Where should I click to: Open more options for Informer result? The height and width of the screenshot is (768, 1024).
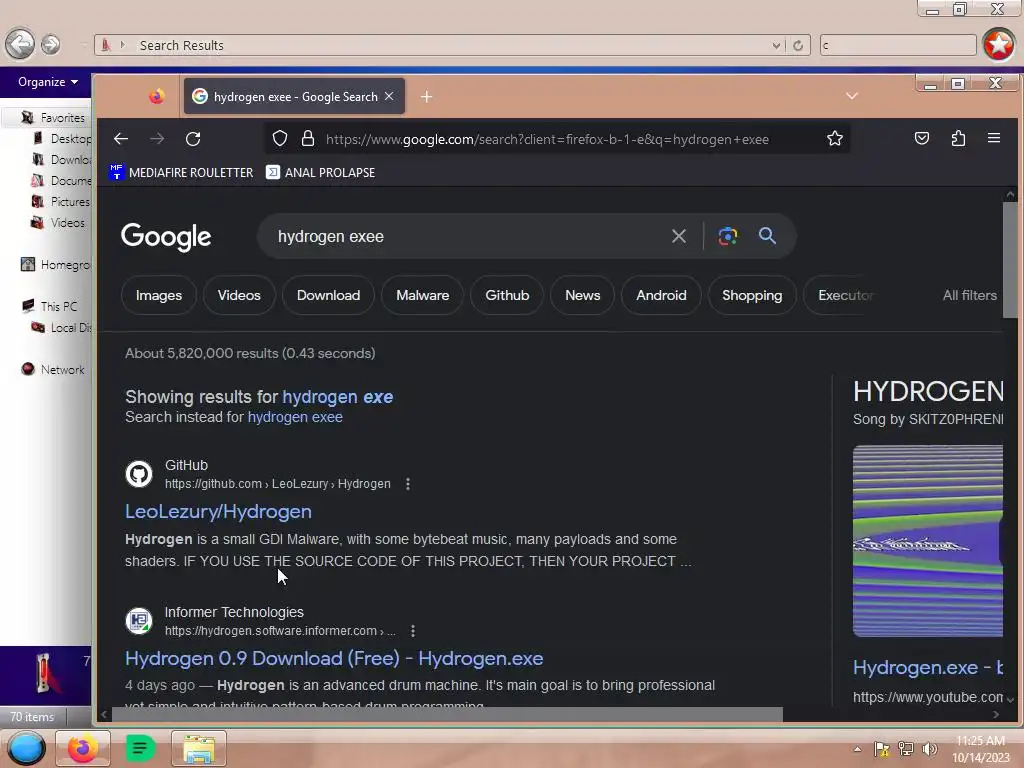pyautogui.click(x=413, y=631)
